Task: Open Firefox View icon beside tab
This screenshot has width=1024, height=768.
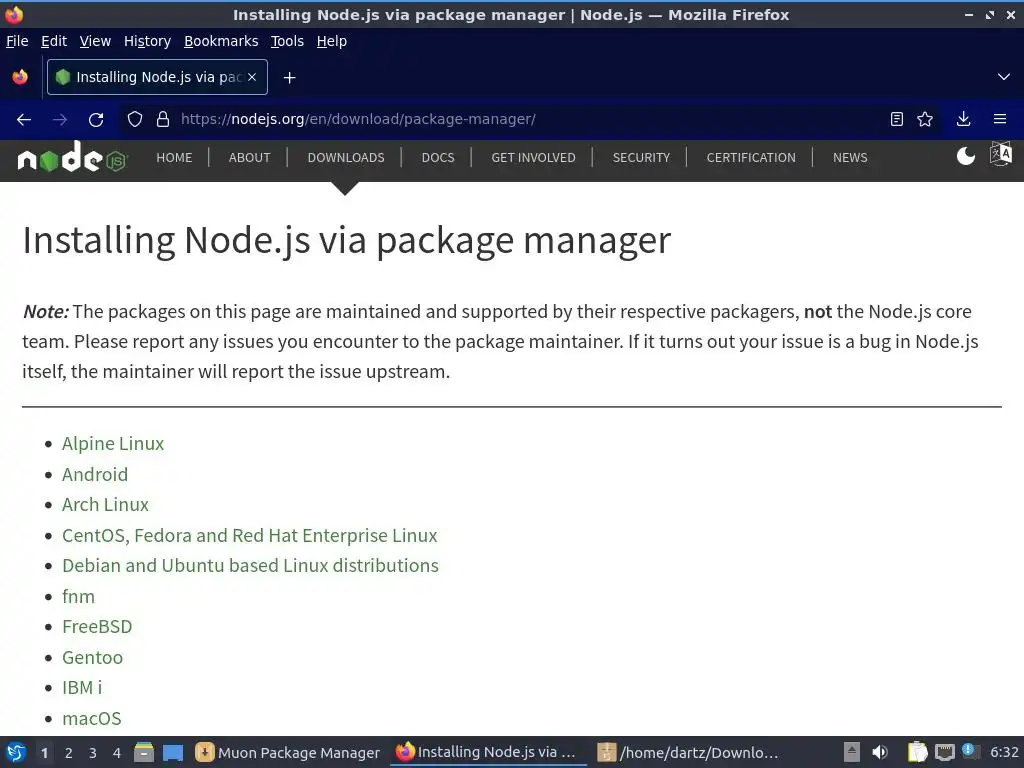Action: tap(20, 77)
